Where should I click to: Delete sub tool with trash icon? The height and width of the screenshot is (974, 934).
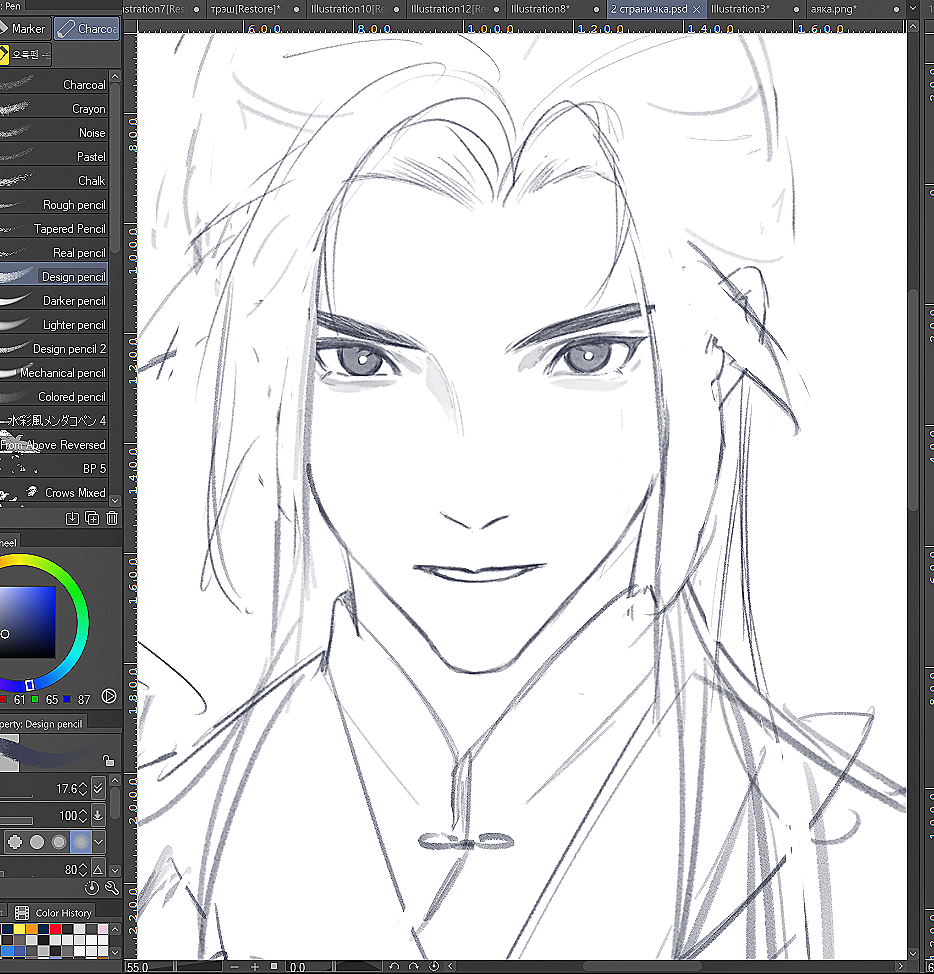(x=111, y=518)
